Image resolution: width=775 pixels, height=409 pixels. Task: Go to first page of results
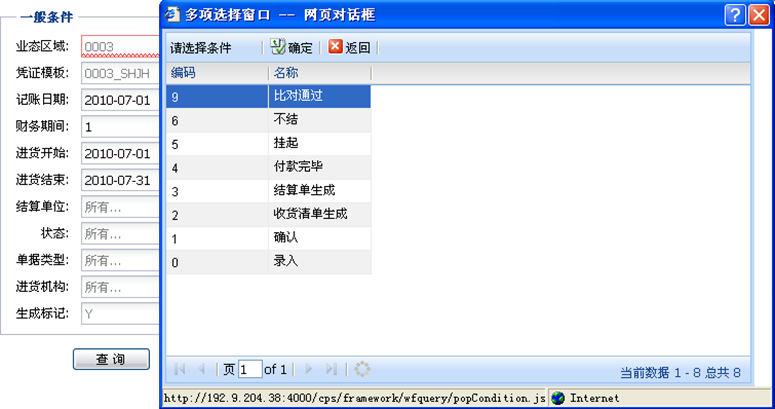click(180, 369)
